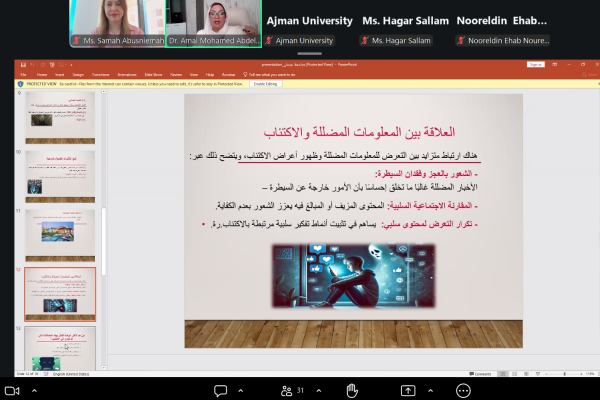The width and height of the screenshot is (600, 400).
Task: Click Enable Editing in Protected View bar
Action: tap(266, 84)
